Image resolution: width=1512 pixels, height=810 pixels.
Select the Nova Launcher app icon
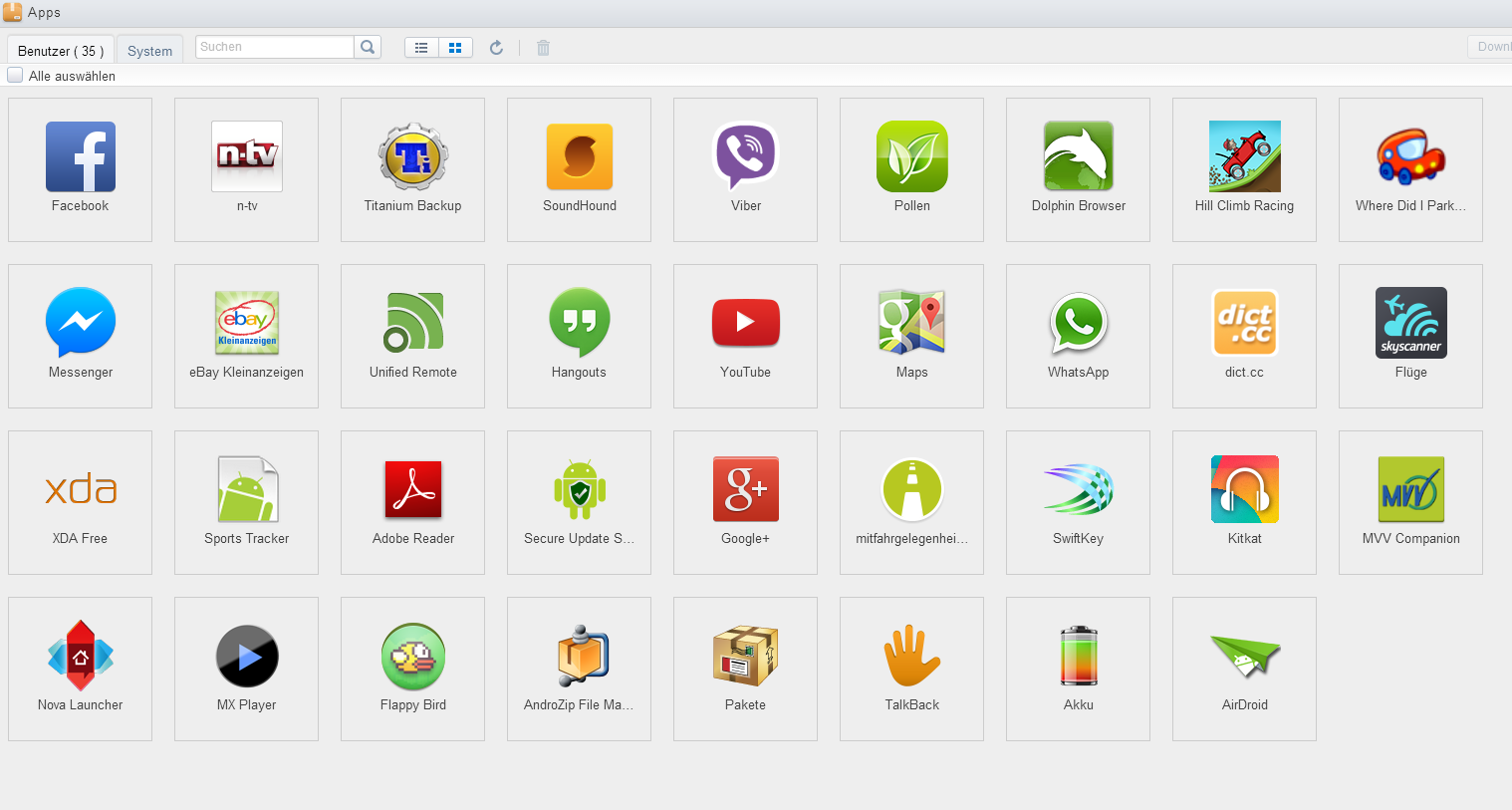tap(80, 657)
